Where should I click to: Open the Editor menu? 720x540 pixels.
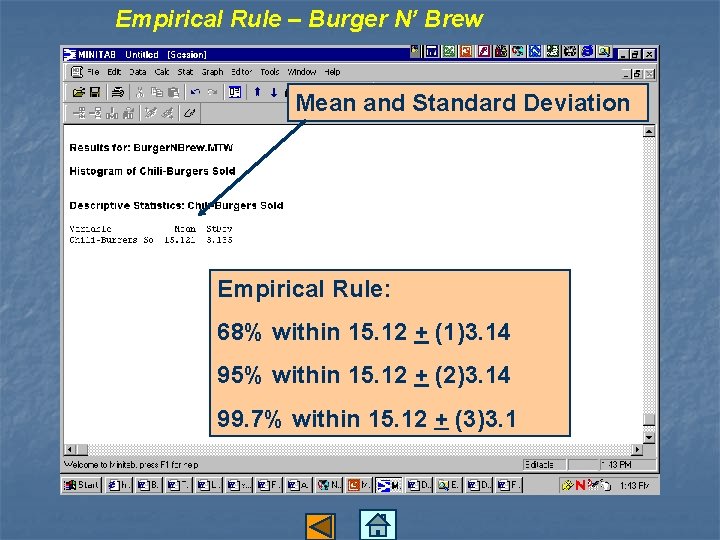[242, 72]
